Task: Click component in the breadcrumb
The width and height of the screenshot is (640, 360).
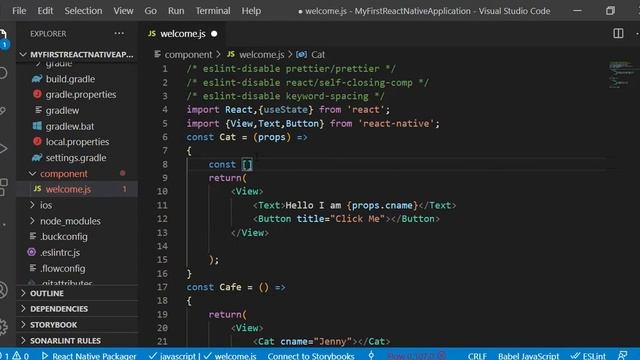Action: click(x=188, y=54)
